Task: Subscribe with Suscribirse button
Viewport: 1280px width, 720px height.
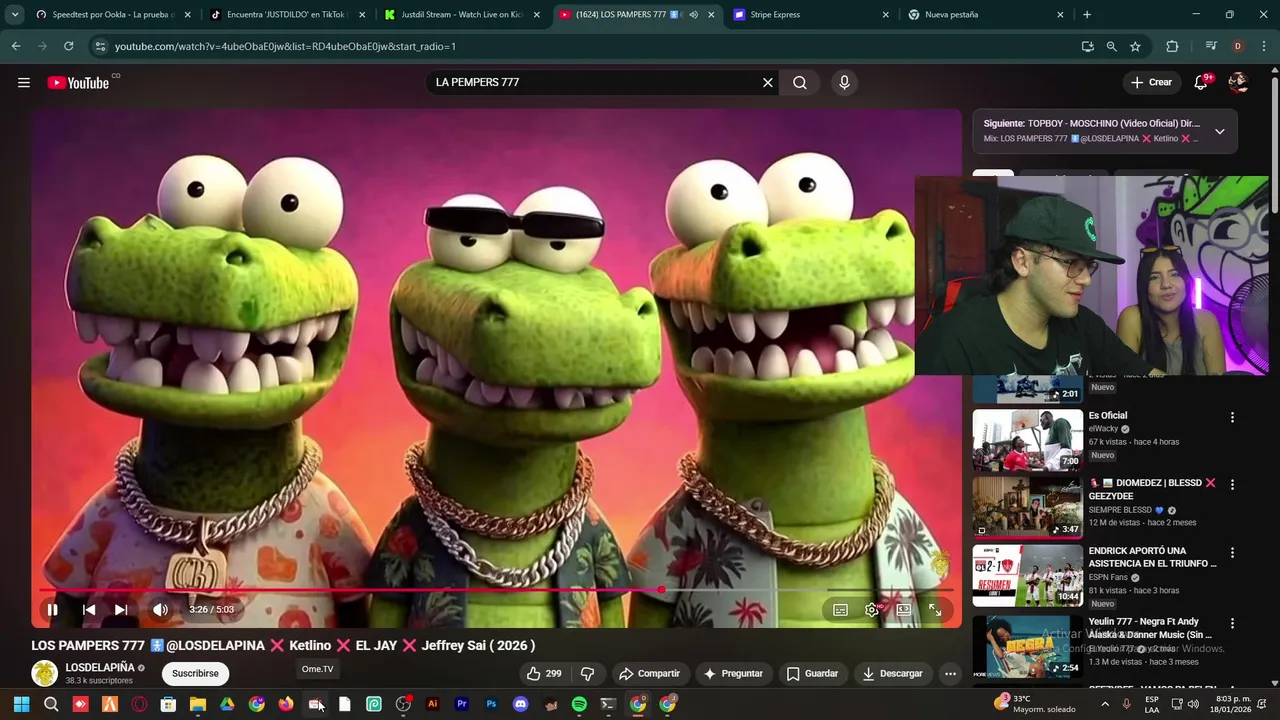Action: click(x=195, y=674)
